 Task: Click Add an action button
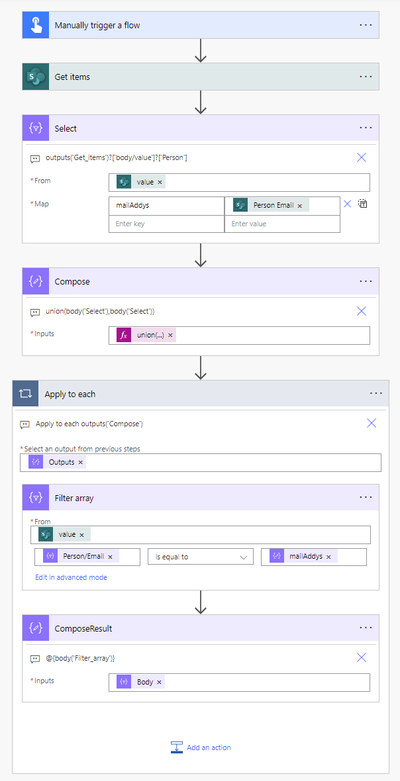(201, 747)
